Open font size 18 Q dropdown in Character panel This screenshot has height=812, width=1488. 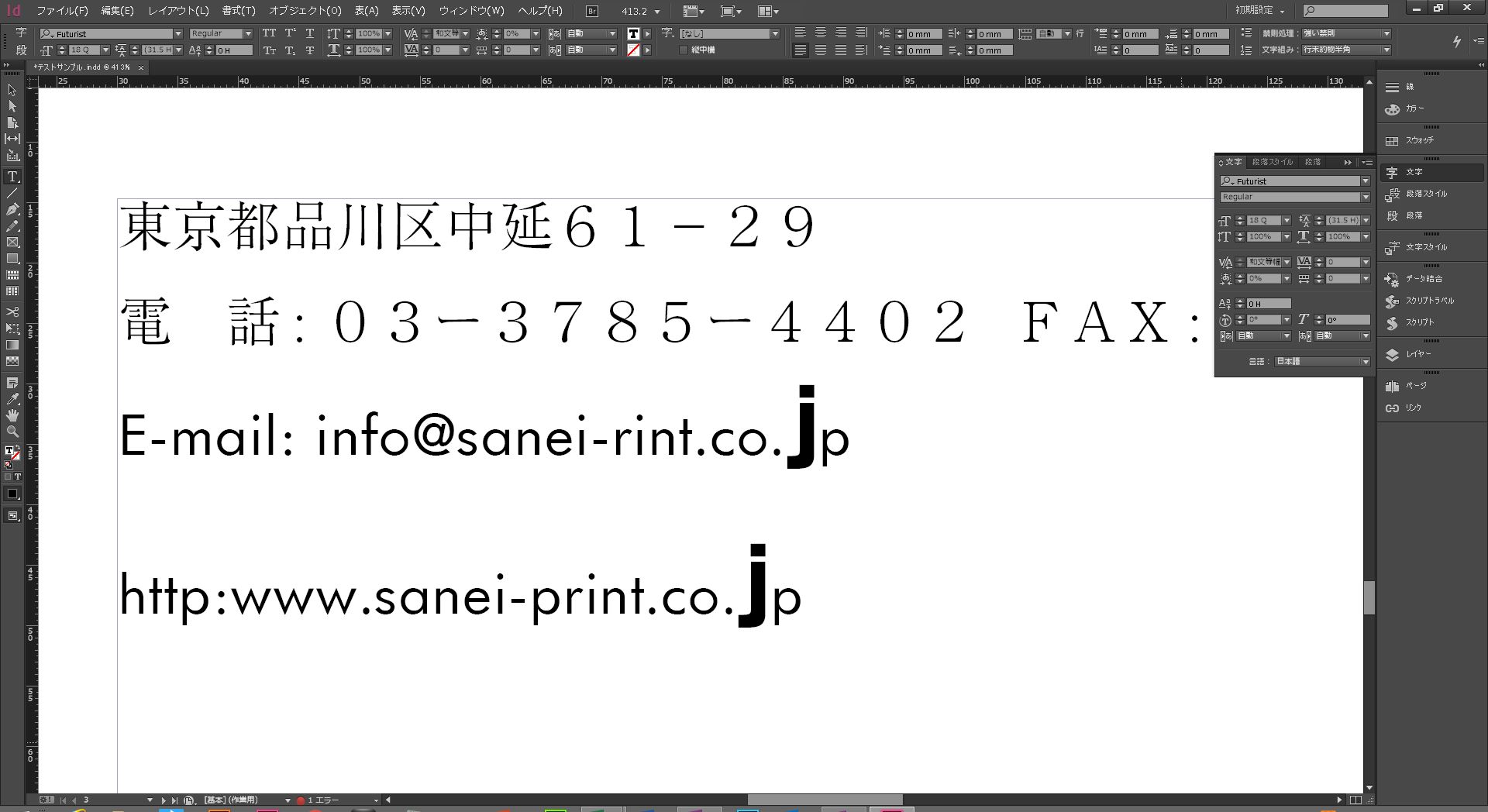pyautogui.click(x=1286, y=221)
